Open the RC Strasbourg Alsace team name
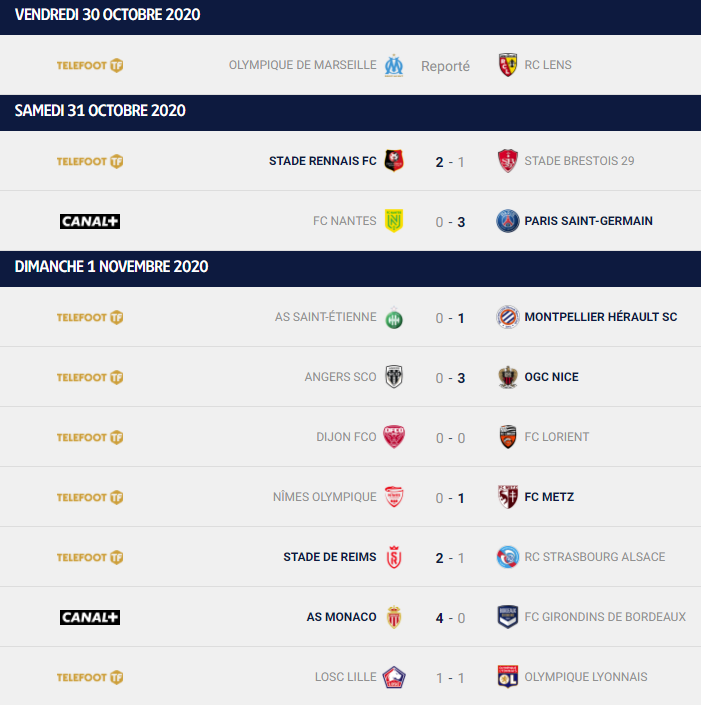Viewport: 701px width, 705px height. 594,557
